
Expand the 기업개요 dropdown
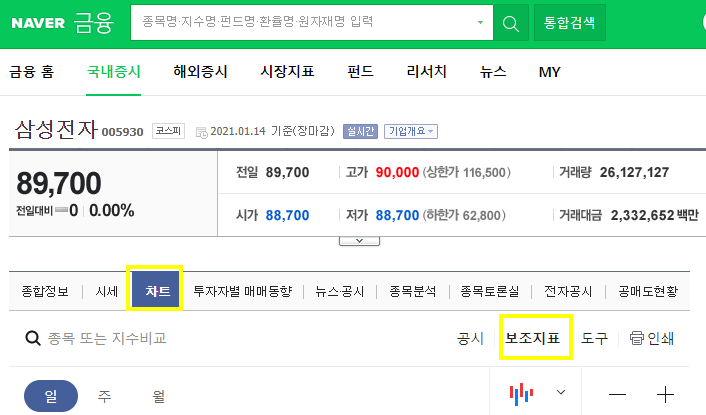coord(411,131)
